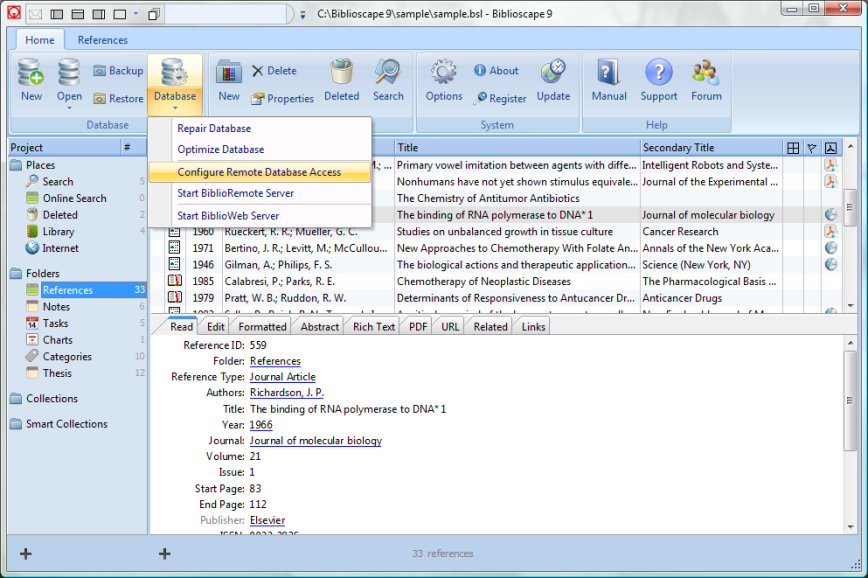Click the Delete record button
Screen dimensions: 868x578
pos(275,71)
